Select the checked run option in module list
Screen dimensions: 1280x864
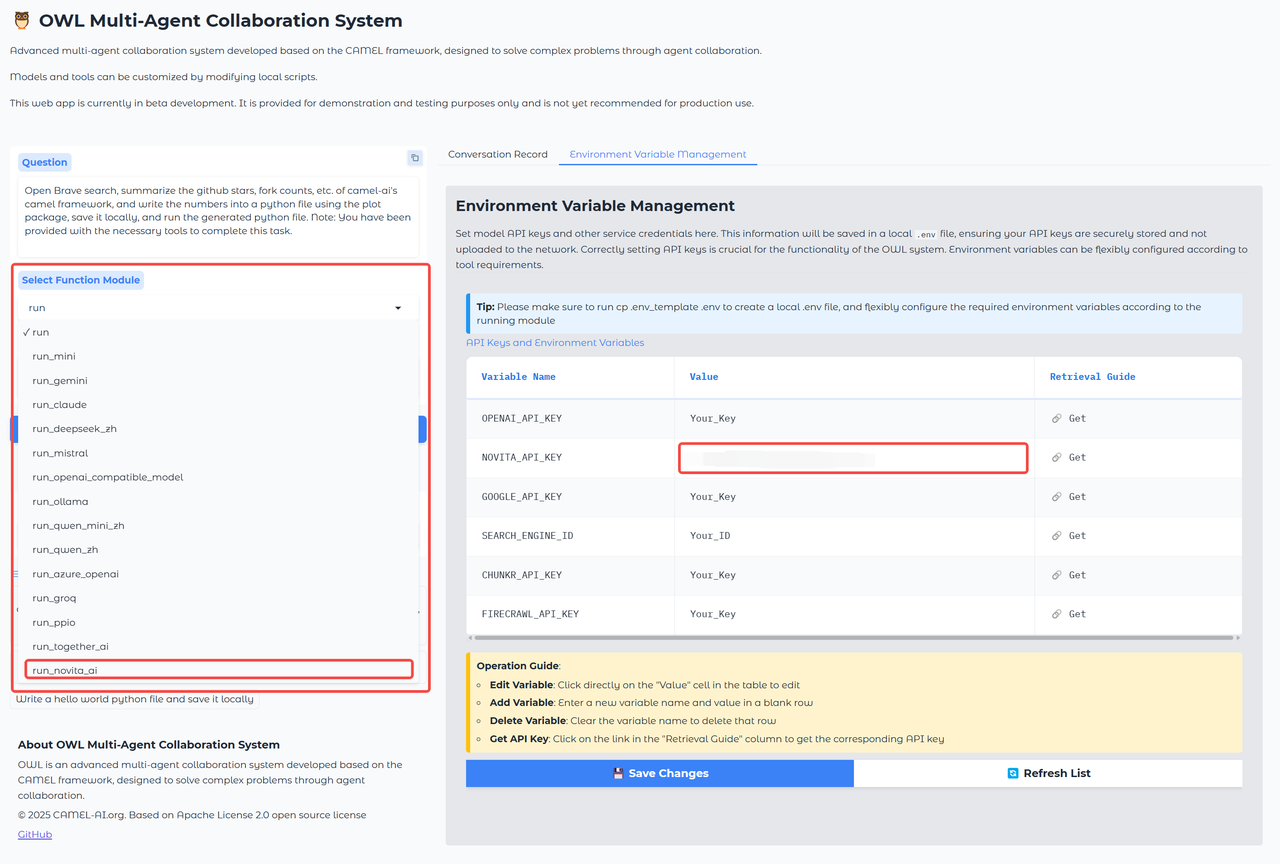pyautogui.click(x=218, y=332)
